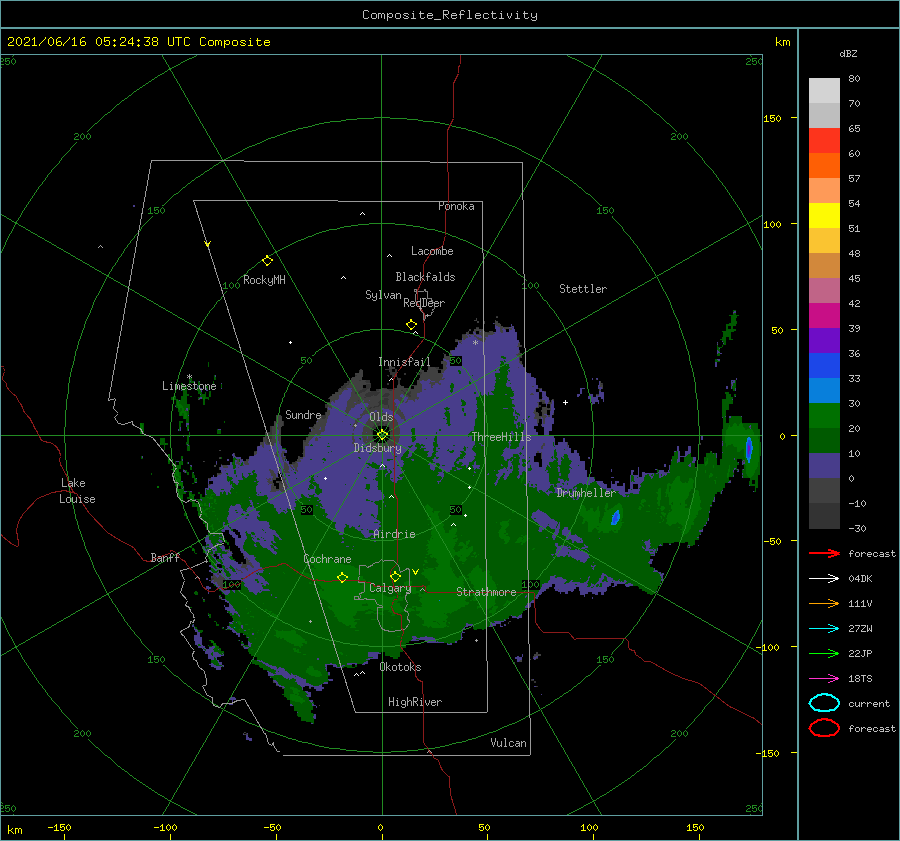Click the yellow color swatch for 54 dBZ

tap(824, 215)
